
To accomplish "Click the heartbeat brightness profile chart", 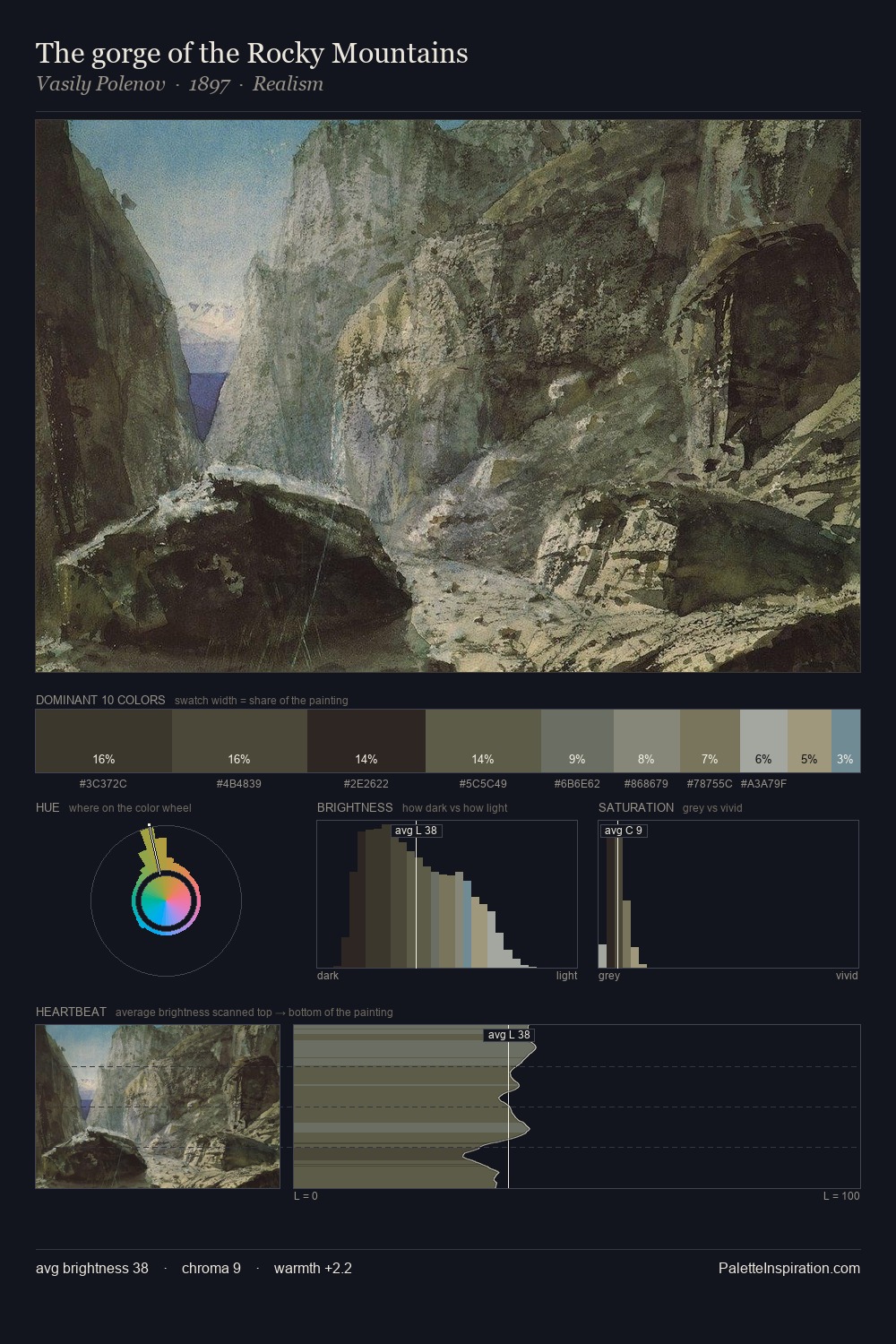I will 577,1107.
